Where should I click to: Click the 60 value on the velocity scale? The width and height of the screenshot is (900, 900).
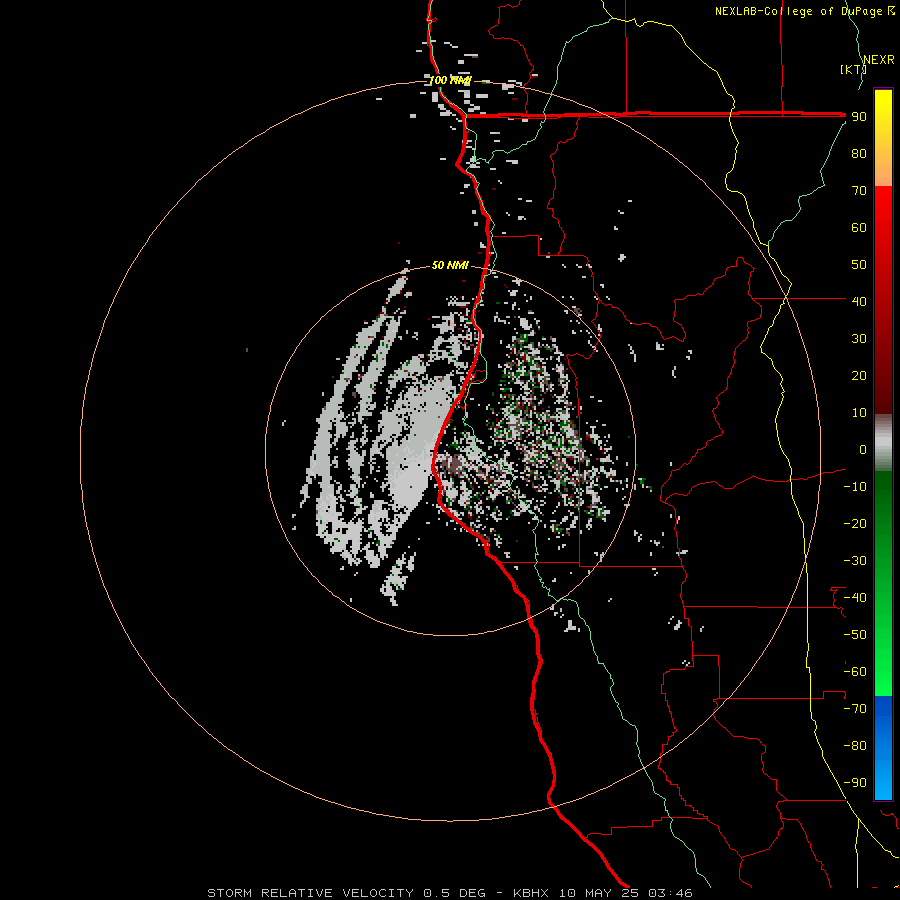pyautogui.click(x=859, y=228)
